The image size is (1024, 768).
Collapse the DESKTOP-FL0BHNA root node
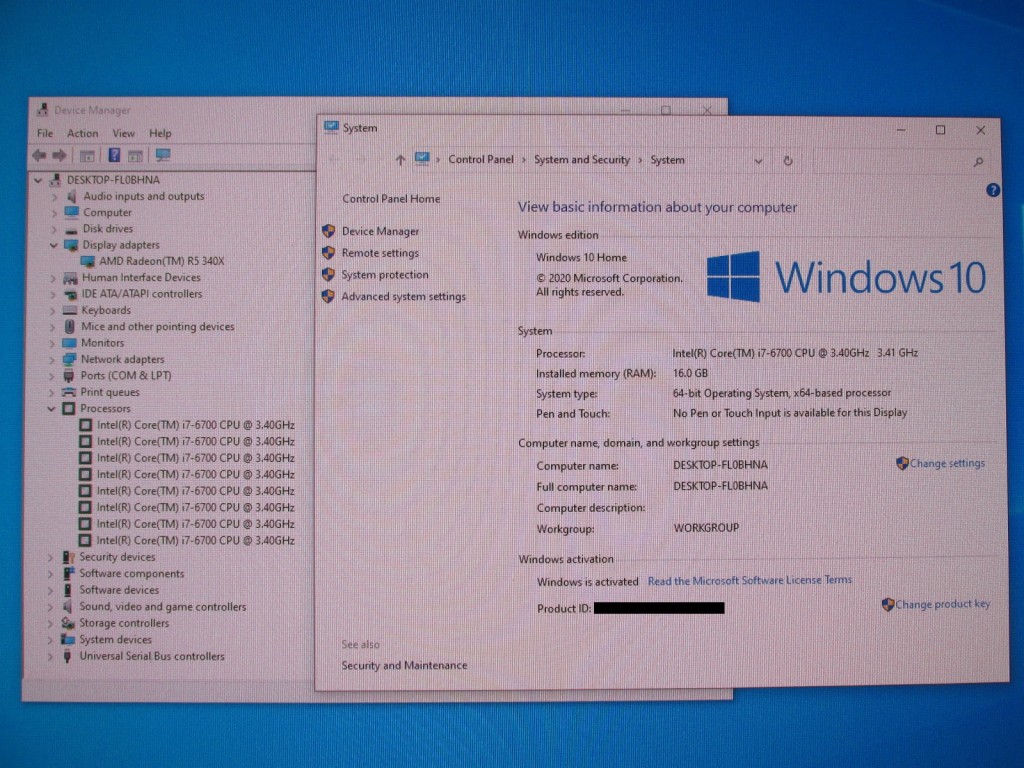39,180
